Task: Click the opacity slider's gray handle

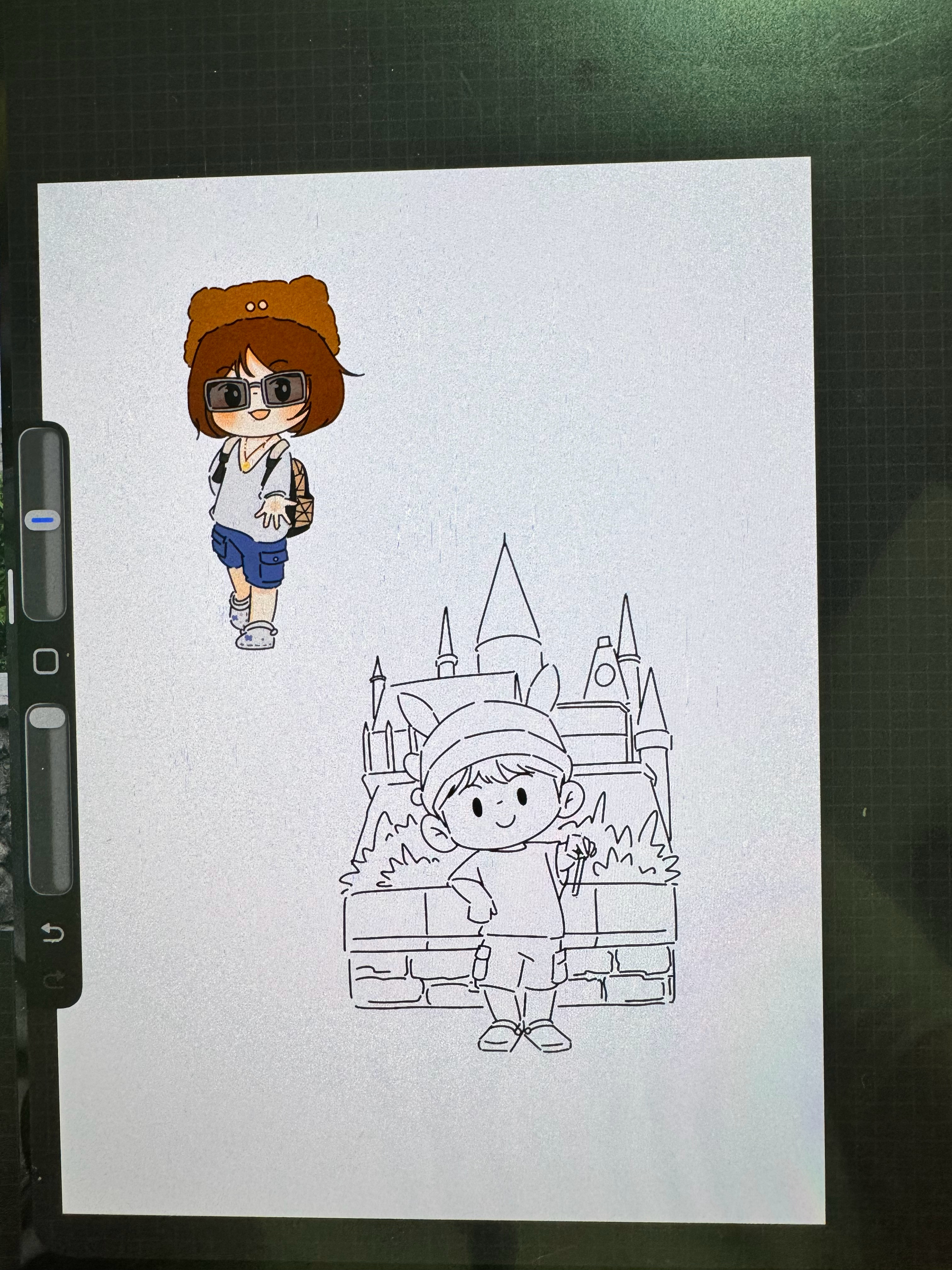Action: [48, 718]
